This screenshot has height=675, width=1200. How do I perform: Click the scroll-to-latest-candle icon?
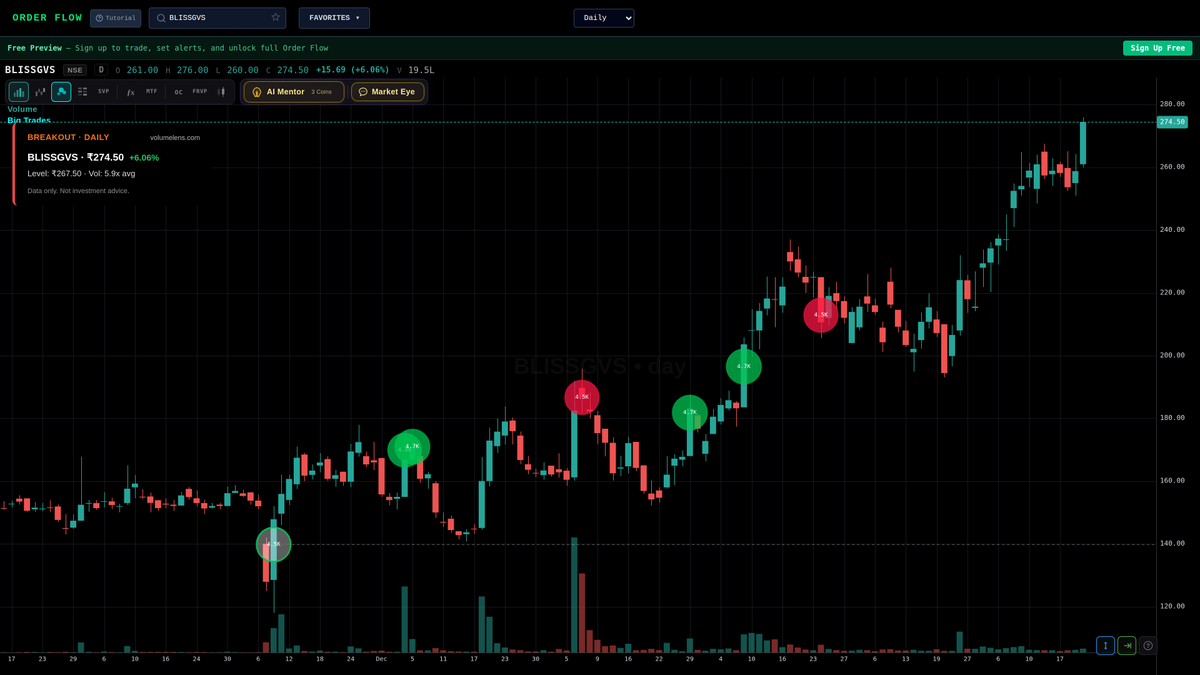(x=1126, y=645)
